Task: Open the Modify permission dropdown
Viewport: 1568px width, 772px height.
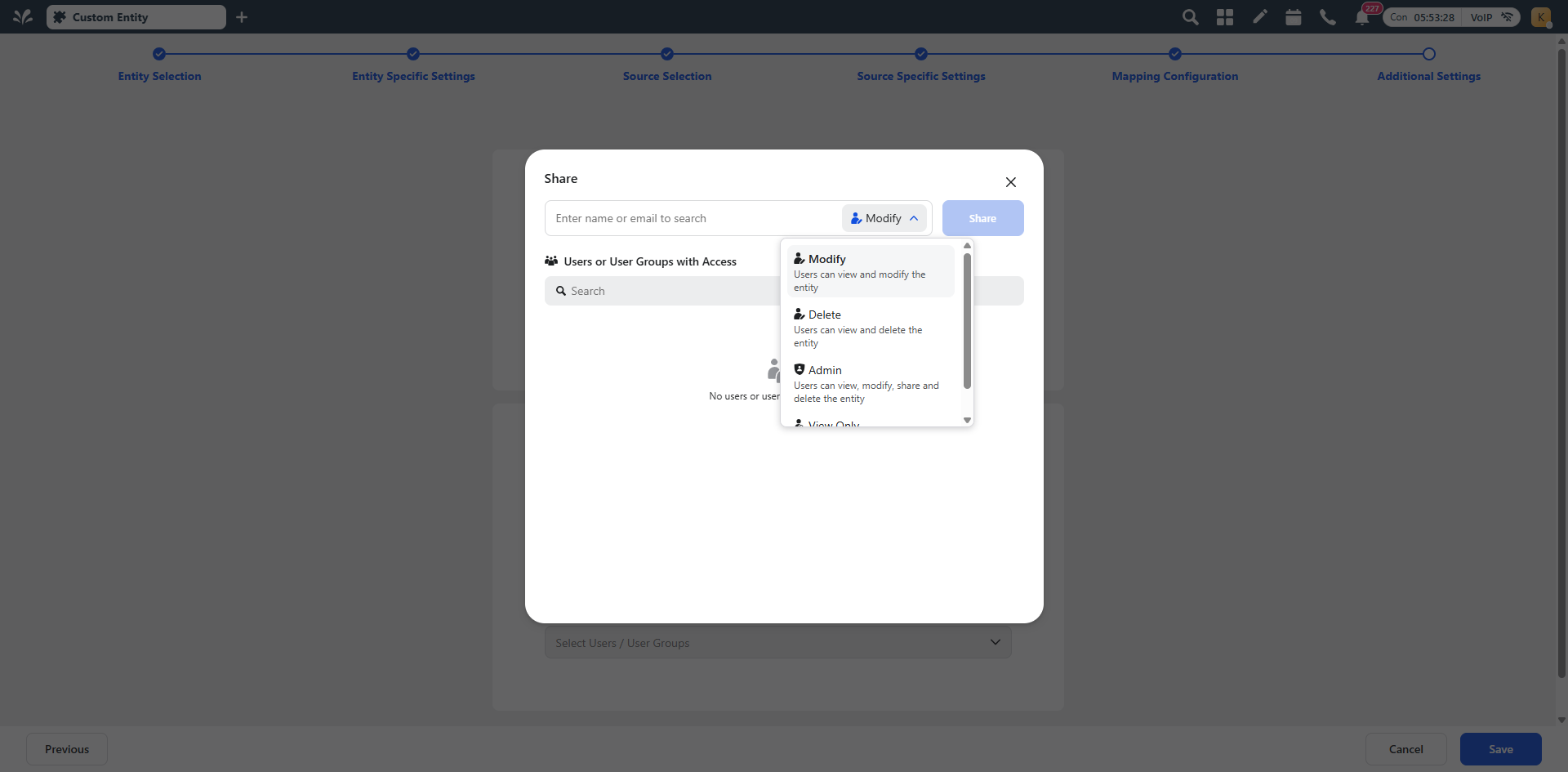Action: (x=884, y=218)
